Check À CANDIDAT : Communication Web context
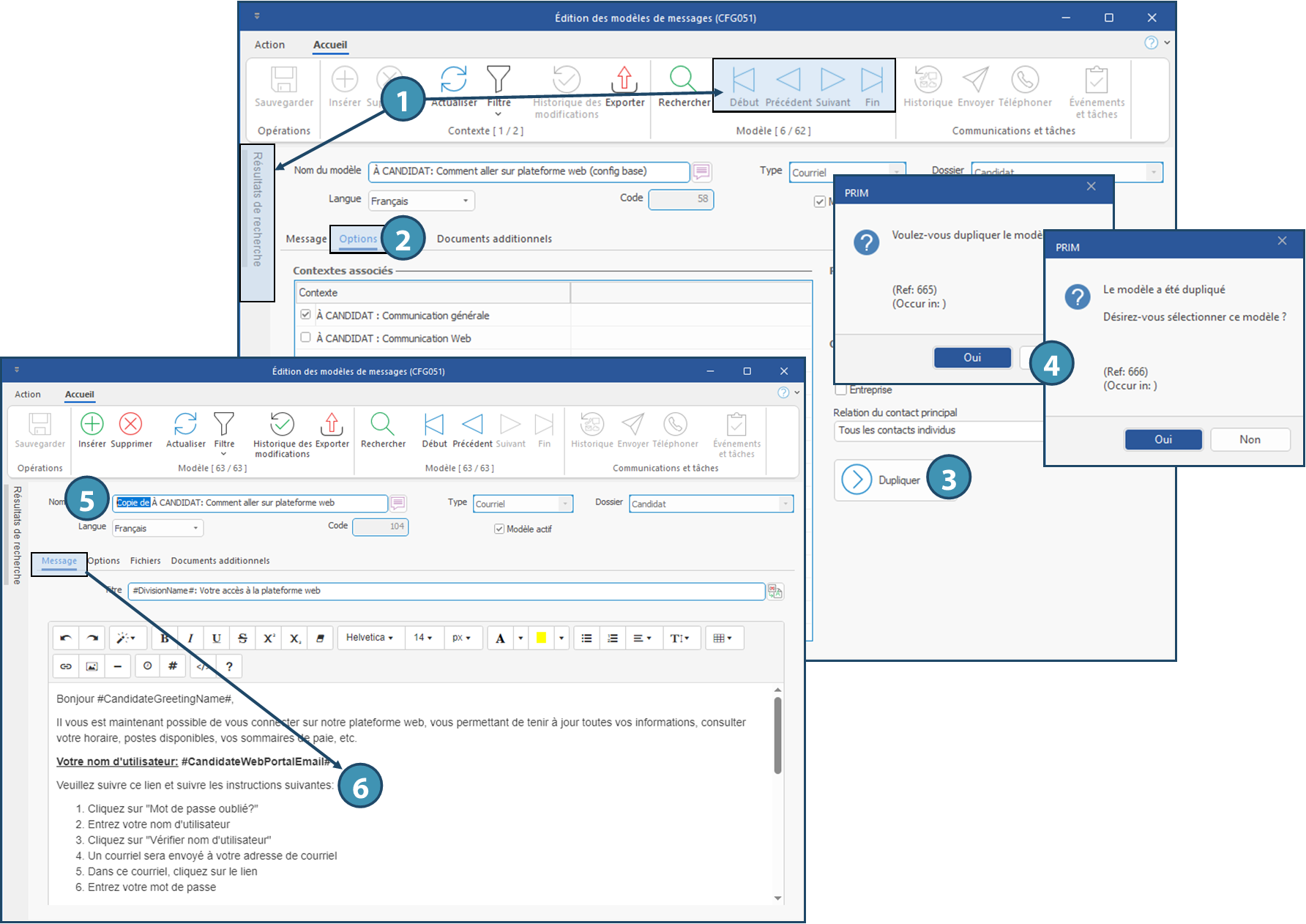The height and width of the screenshot is (924, 1306). 306,338
